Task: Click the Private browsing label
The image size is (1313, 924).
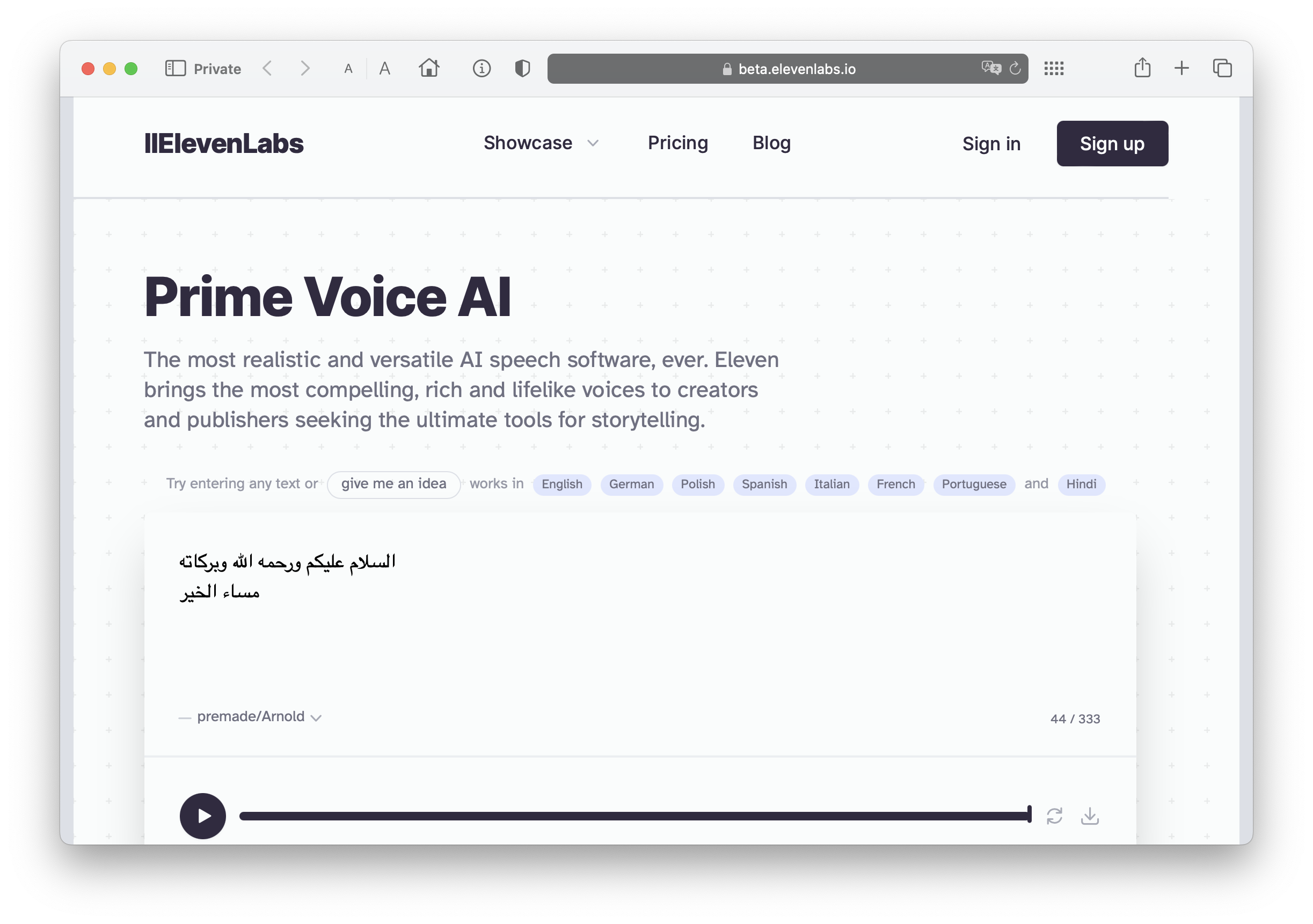Action: 217,69
